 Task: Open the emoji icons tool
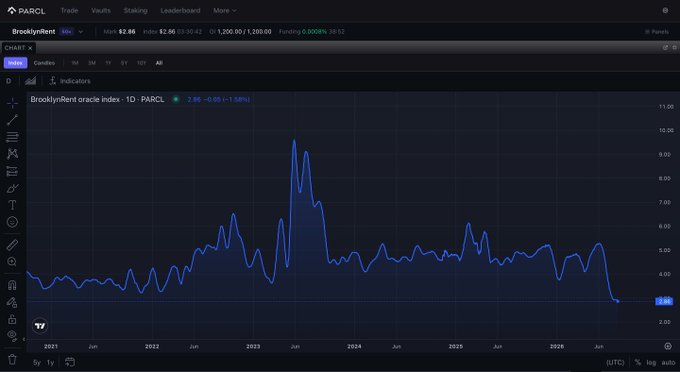pyautogui.click(x=12, y=222)
